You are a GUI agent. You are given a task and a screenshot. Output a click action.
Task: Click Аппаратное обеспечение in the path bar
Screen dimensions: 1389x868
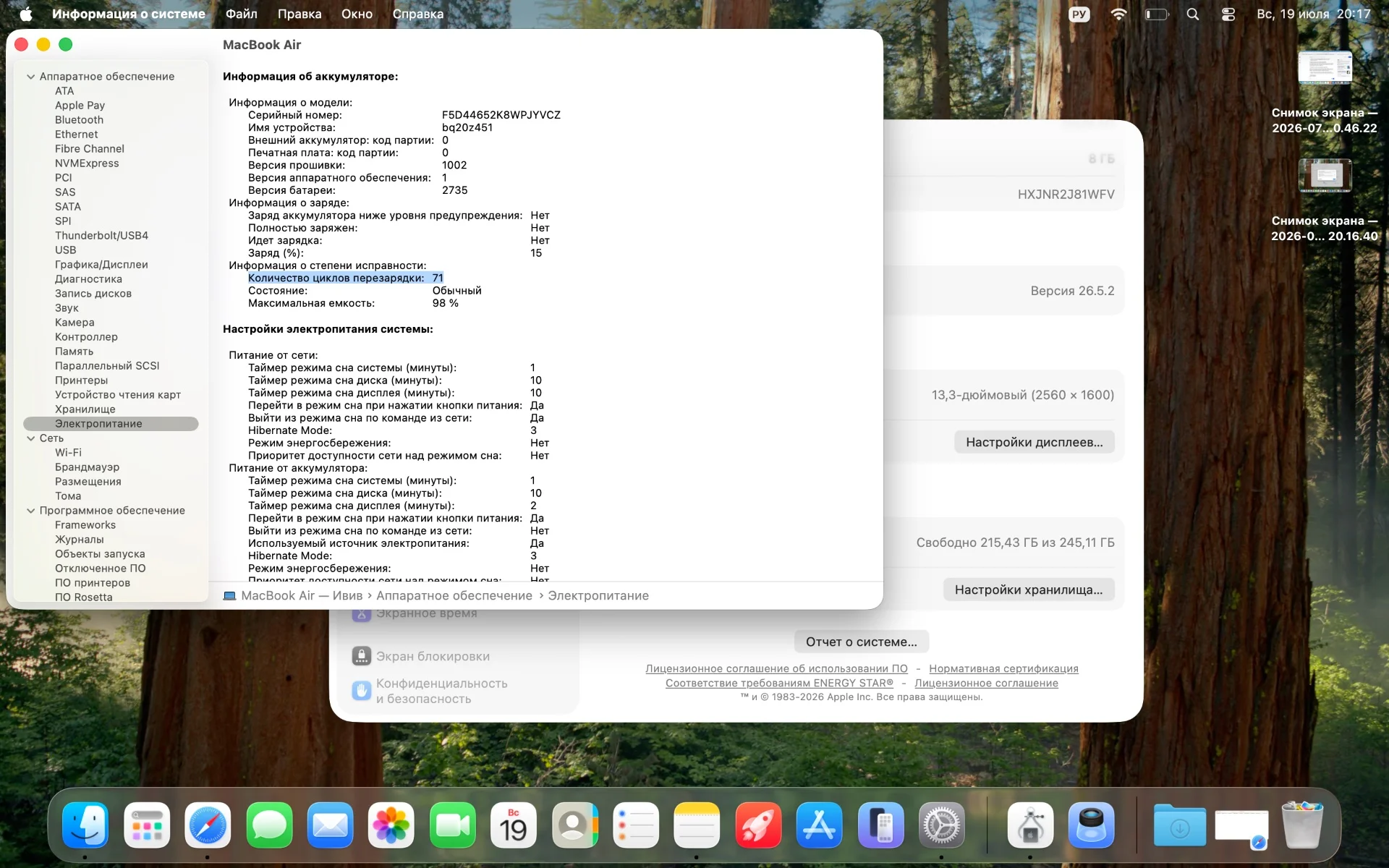(x=454, y=596)
